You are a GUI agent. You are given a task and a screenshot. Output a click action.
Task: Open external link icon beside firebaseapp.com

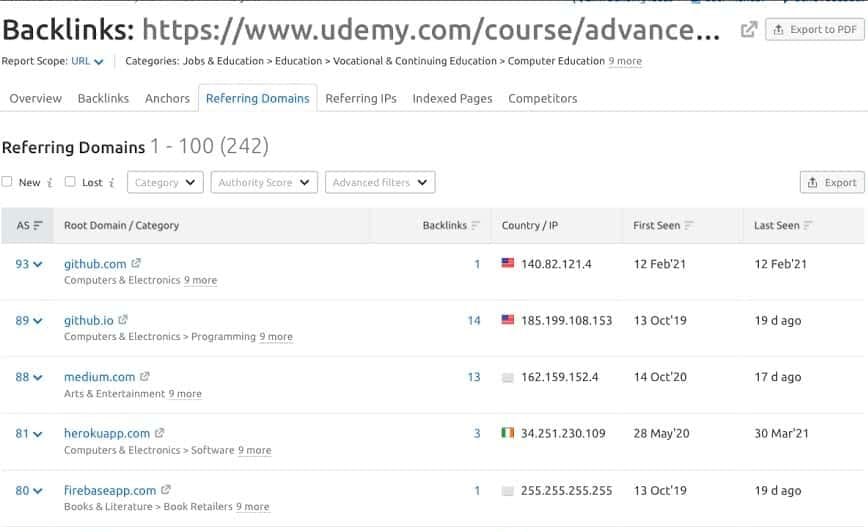(x=166, y=489)
